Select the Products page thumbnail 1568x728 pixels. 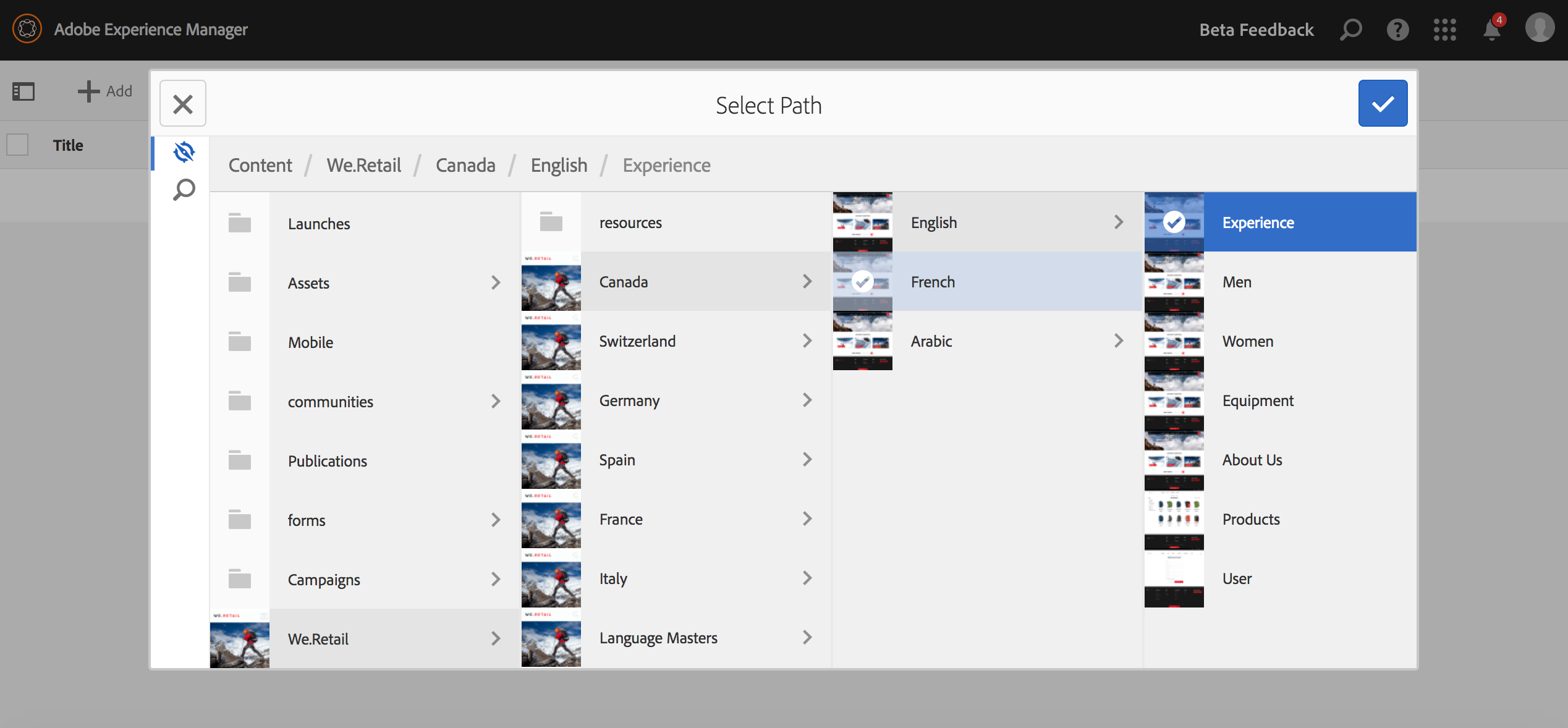click(x=1173, y=519)
